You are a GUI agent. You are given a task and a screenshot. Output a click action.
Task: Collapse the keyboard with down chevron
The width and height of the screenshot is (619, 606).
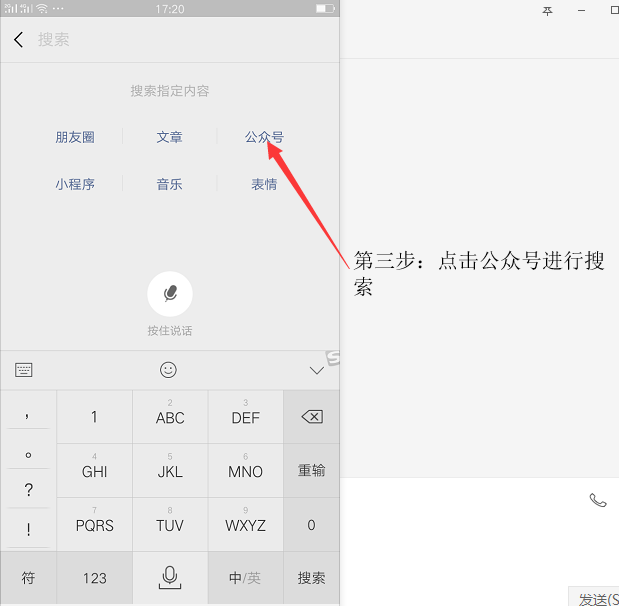tap(317, 370)
